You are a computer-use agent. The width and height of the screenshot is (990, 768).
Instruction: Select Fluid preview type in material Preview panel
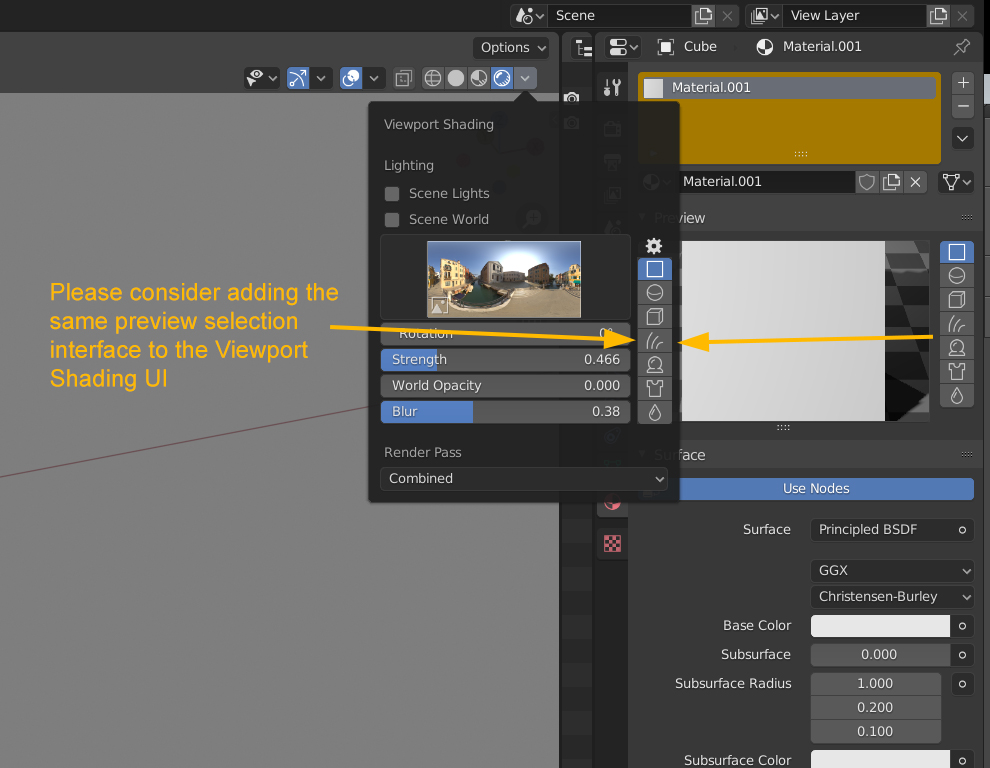[957, 396]
